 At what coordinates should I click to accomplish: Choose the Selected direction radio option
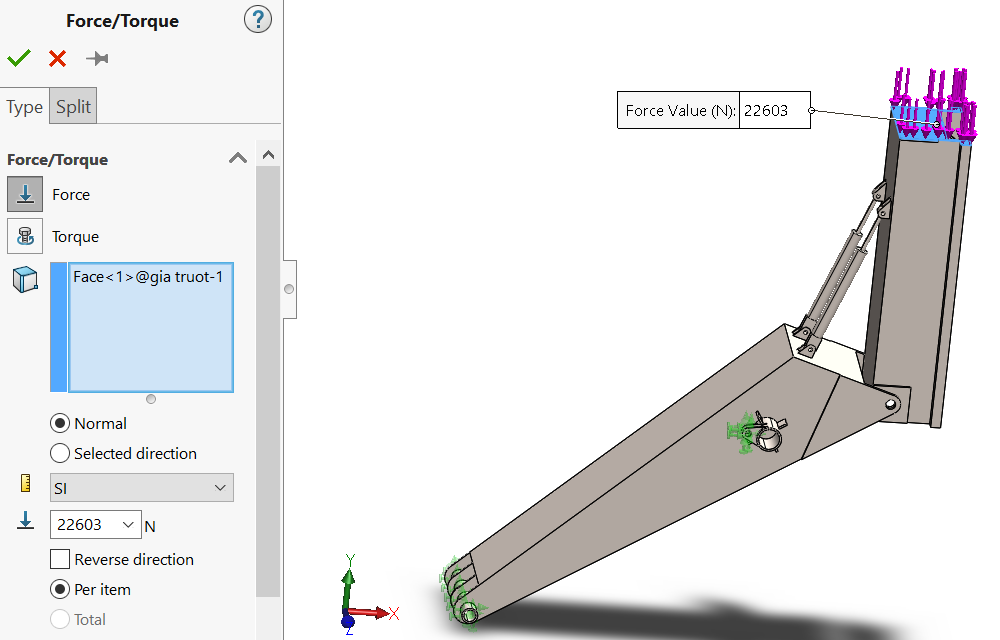pos(60,453)
